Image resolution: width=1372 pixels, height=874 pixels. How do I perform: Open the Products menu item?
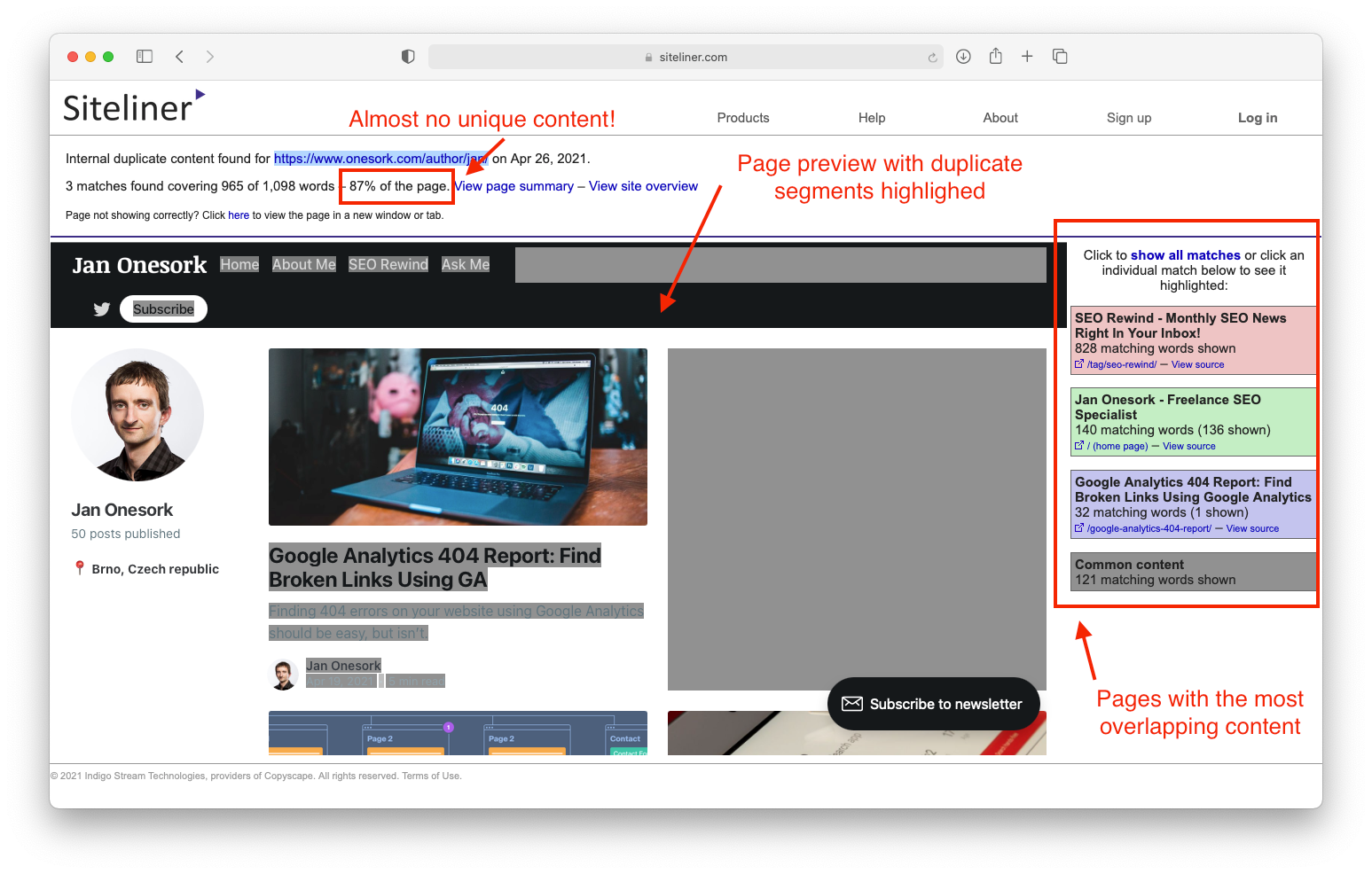tap(743, 118)
